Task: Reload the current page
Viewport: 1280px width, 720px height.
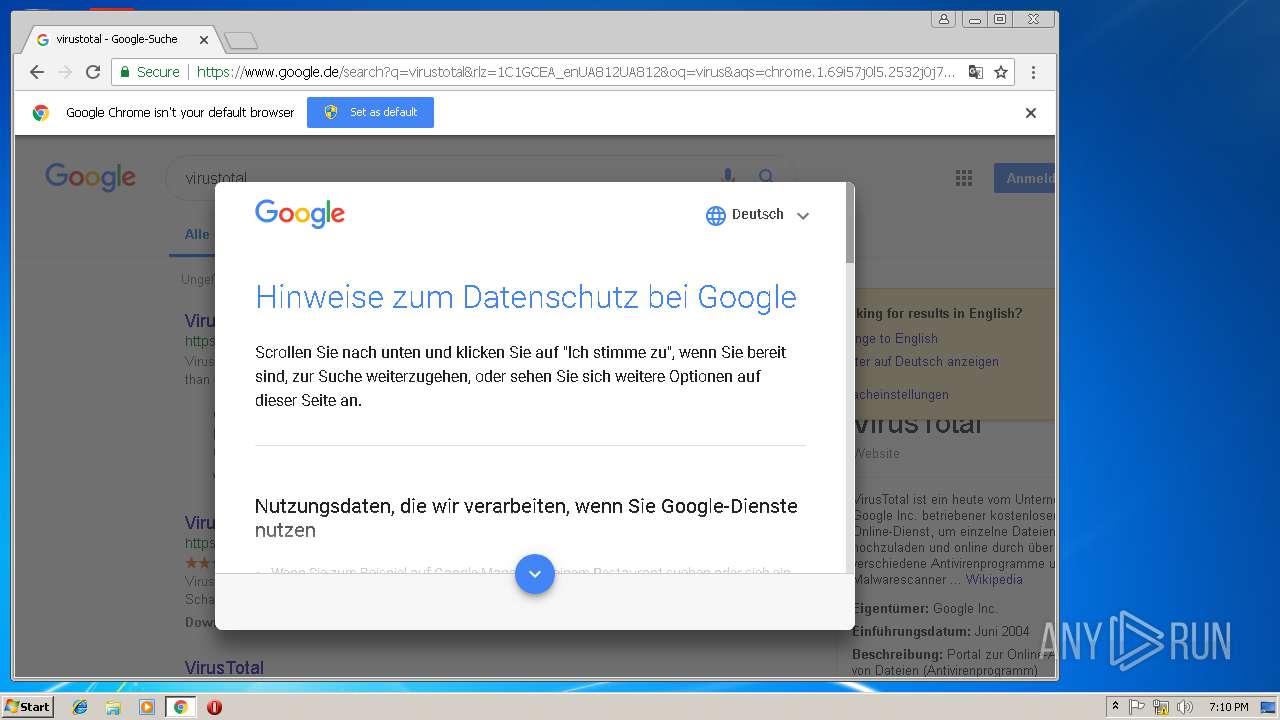Action: pyautogui.click(x=93, y=72)
